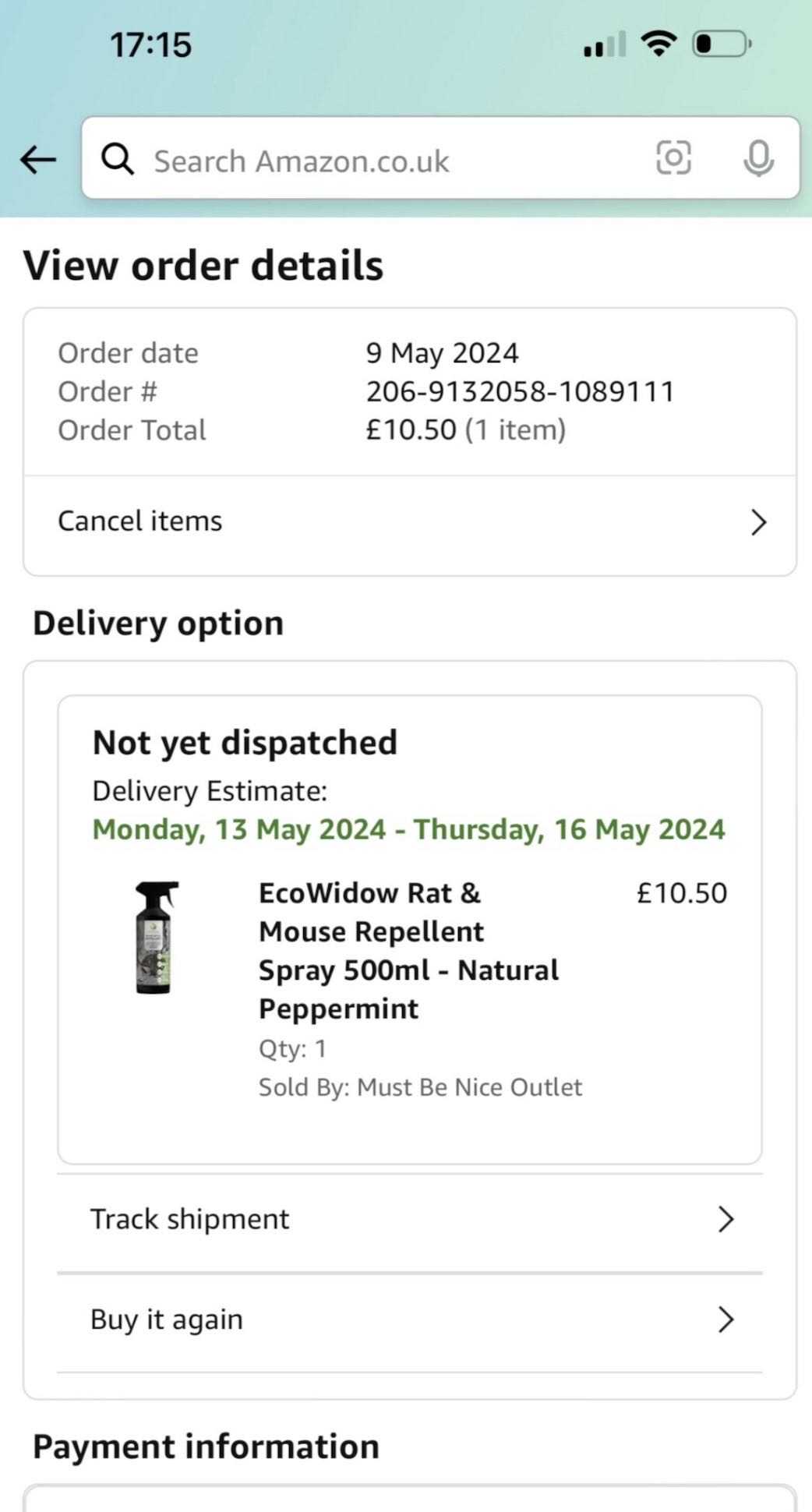Open the EcoWidow spray bottle thumbnail

[x=156, y=938]
